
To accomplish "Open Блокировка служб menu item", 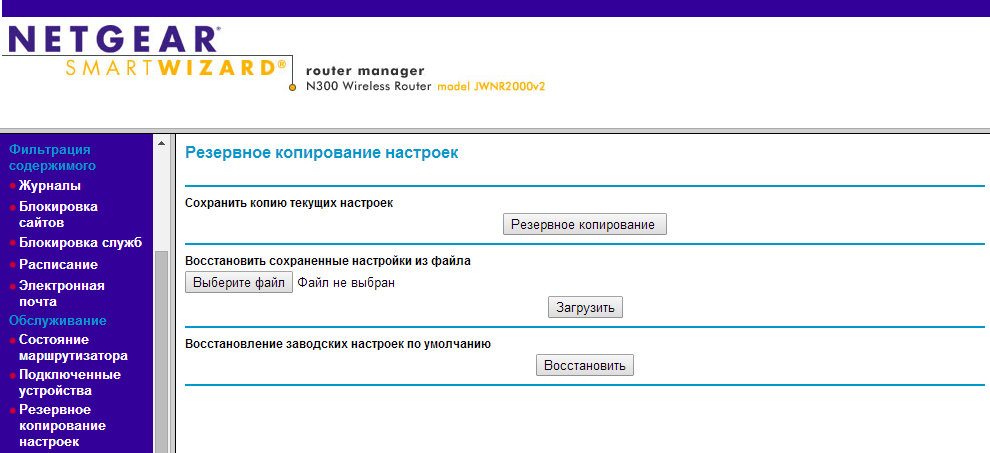I will pos(80,243).
